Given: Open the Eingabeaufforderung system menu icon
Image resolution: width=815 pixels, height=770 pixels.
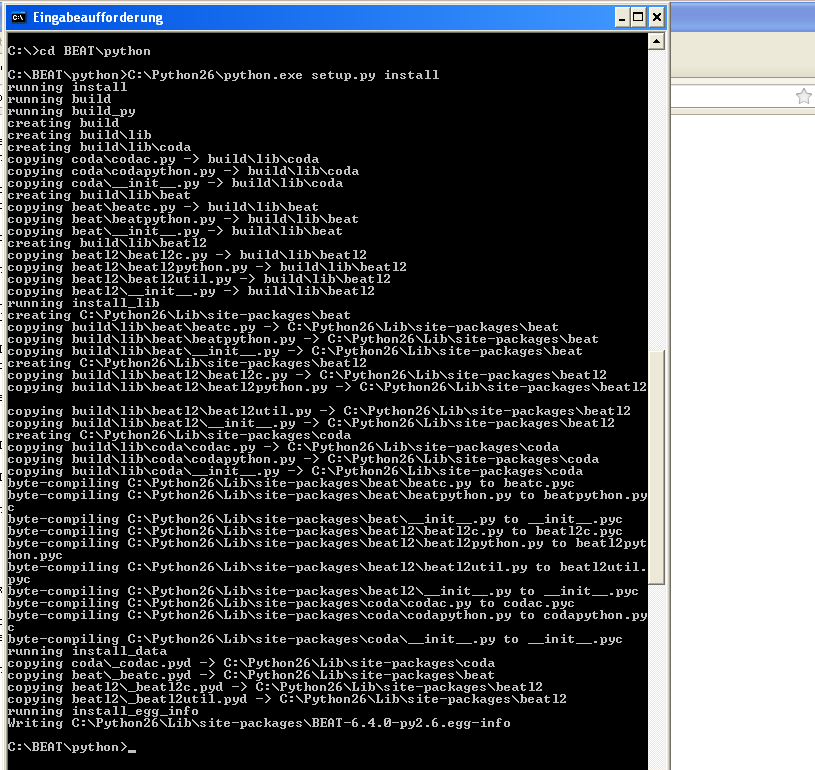Looking at the screenshot, I should click(18, 17).
